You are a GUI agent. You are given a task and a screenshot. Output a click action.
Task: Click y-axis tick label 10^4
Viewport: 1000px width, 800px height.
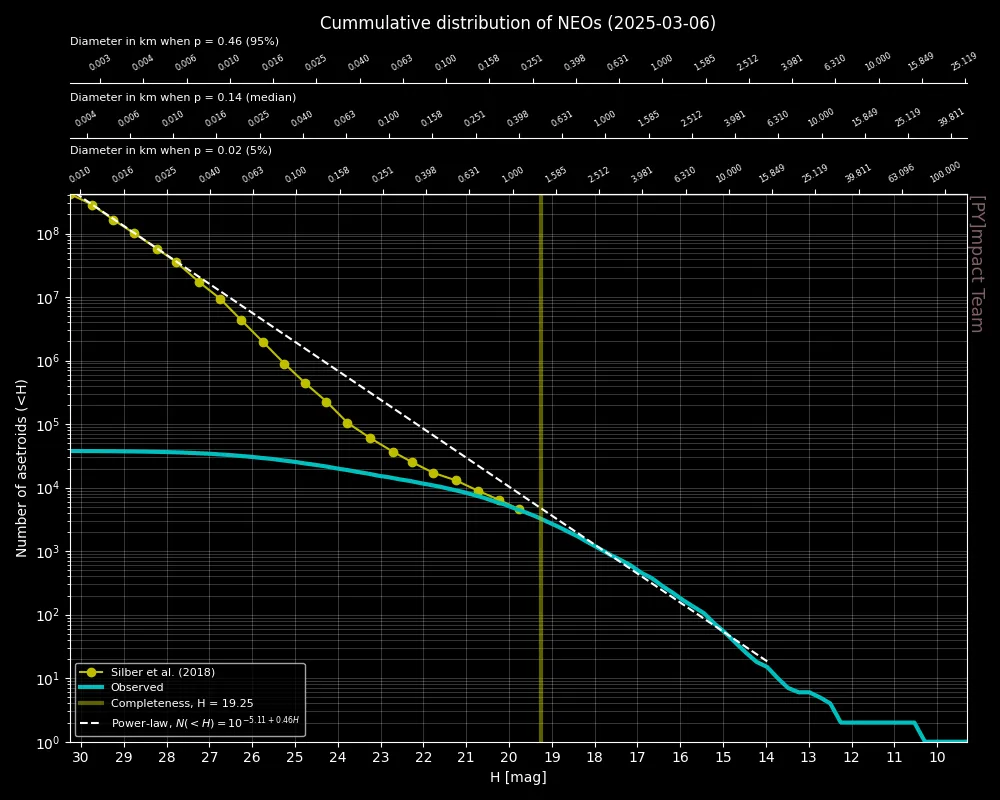[x=48, y=489]
